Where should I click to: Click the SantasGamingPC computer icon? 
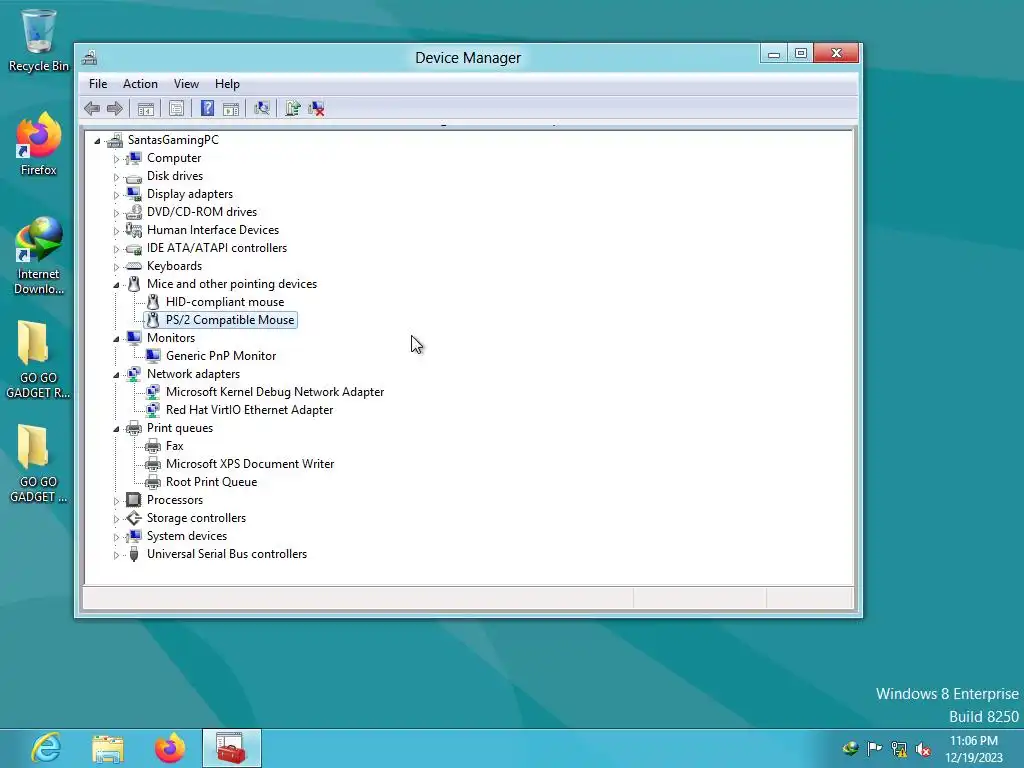pyautogui.click(x=115, y=140)
